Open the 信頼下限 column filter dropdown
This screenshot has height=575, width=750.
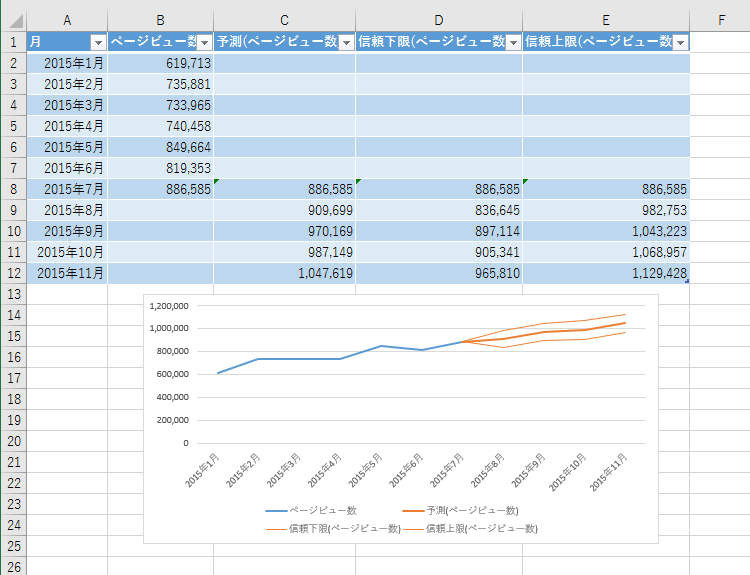(512, 42)
